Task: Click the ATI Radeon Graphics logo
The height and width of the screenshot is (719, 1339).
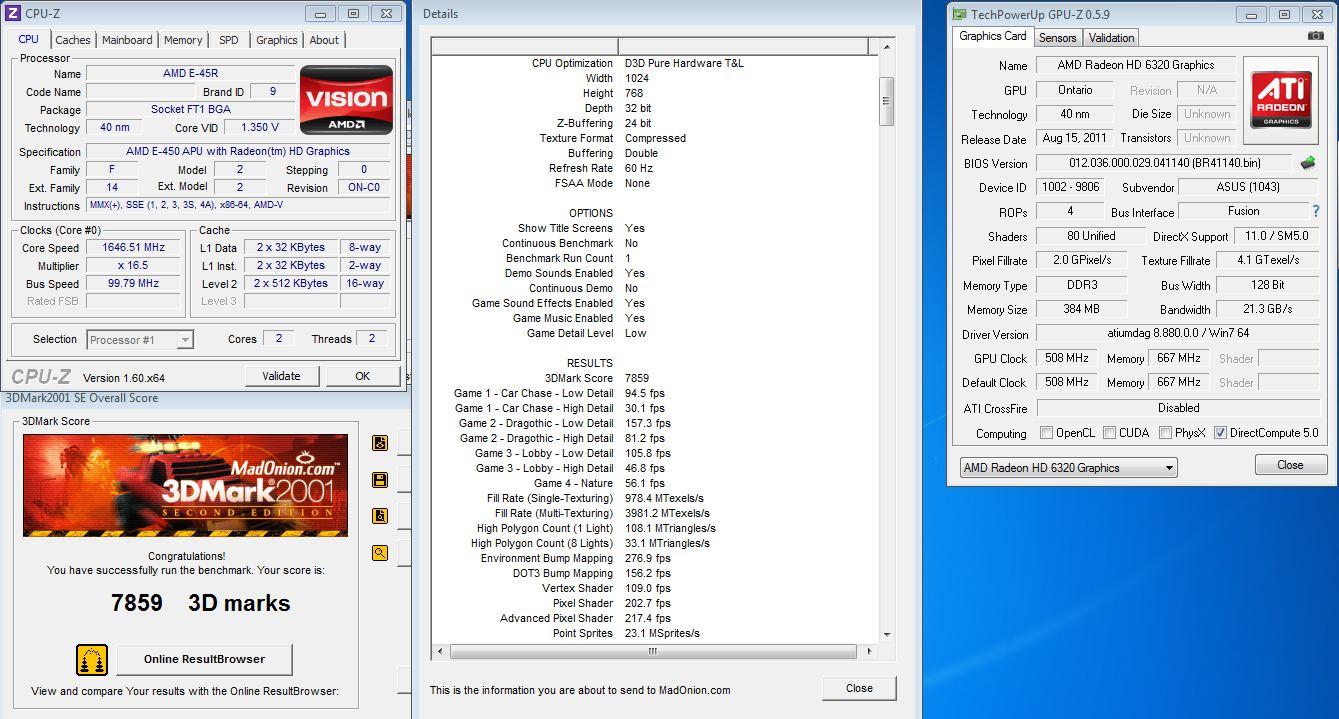Action: [1281, 99]
